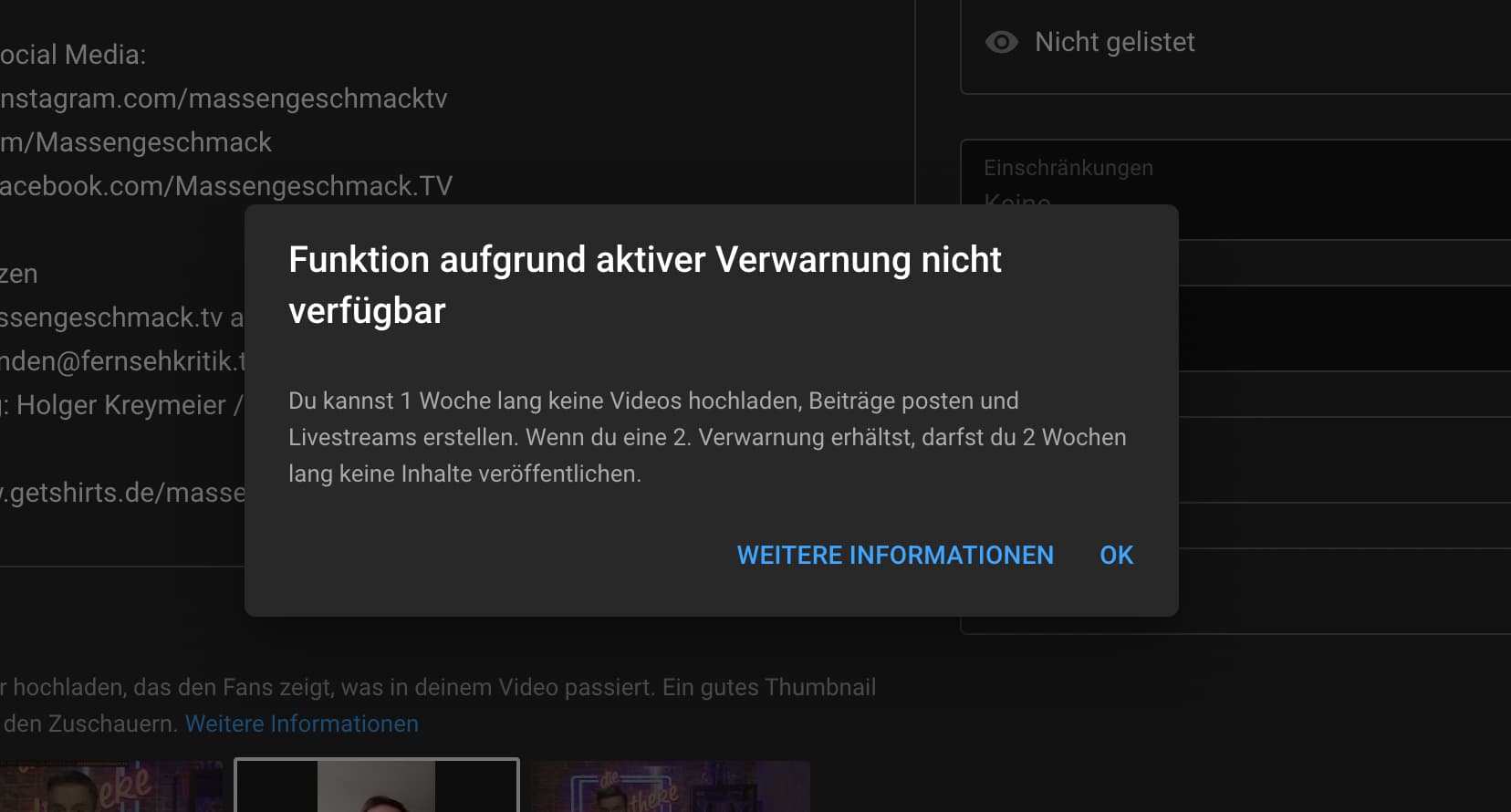Open WEITERE INFORMATIONEN in the warning dialog
This screenshot has height=812, width=1511.
(x=894, y=555)
